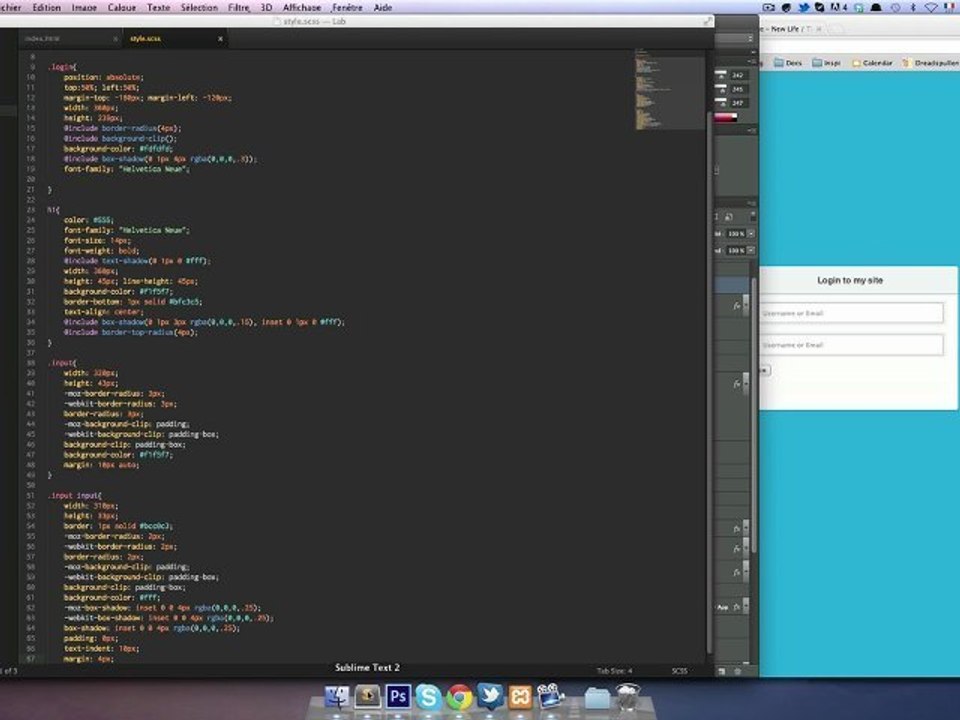960x720 pixels.
Task: Open the screen recorder dock icon
Action: [551, 696]
